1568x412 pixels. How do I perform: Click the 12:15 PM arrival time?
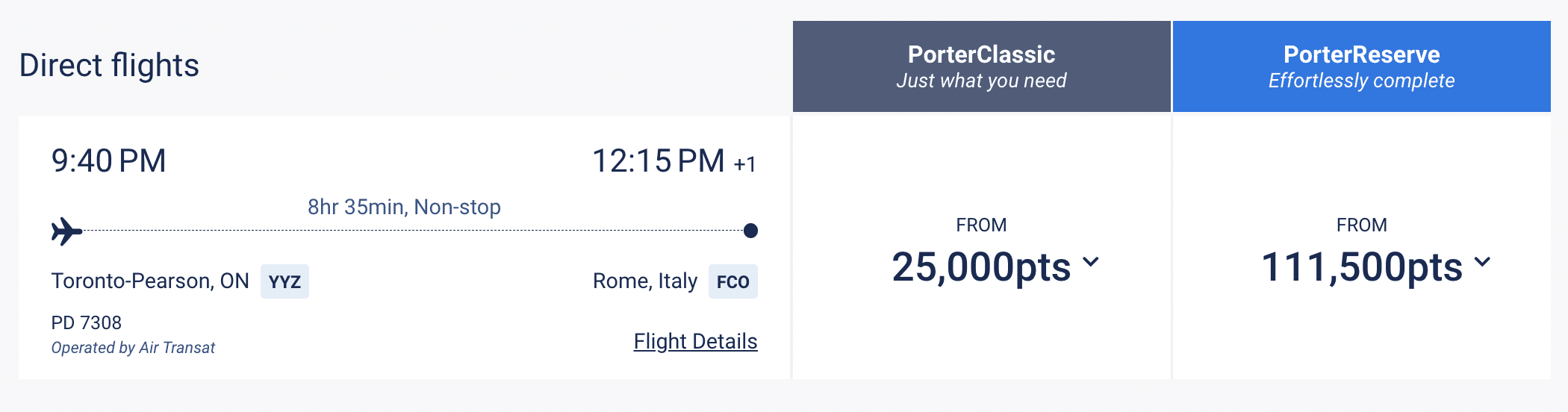[658, 160]
